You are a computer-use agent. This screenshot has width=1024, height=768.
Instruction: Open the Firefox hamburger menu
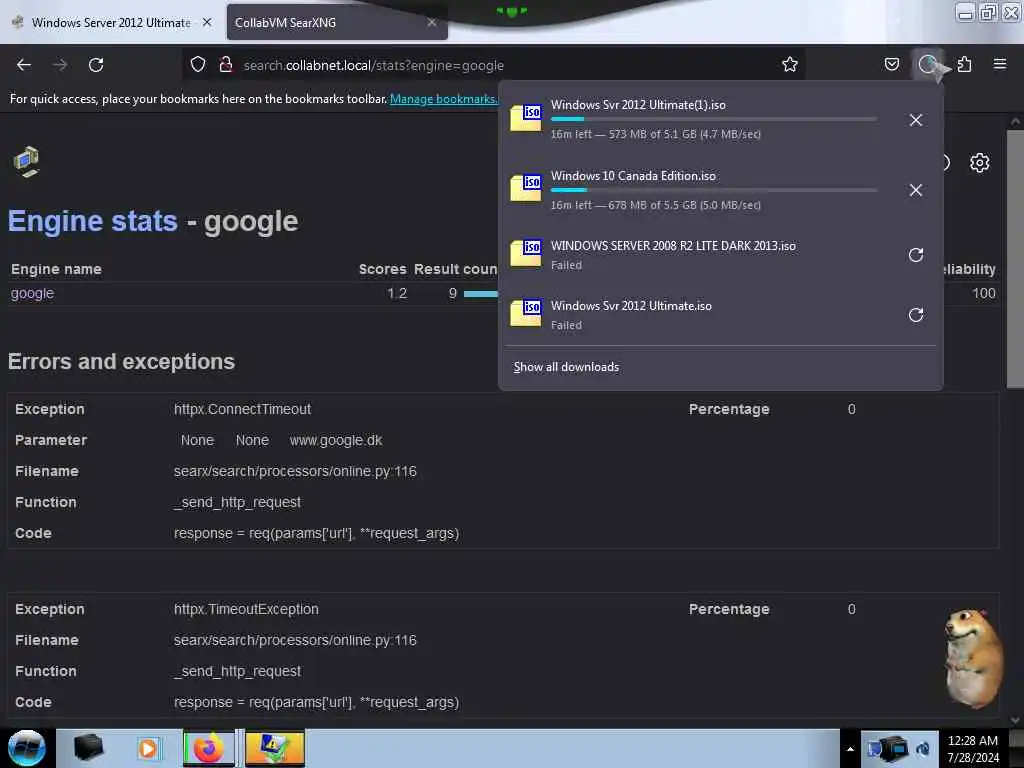pos(1000,65)
